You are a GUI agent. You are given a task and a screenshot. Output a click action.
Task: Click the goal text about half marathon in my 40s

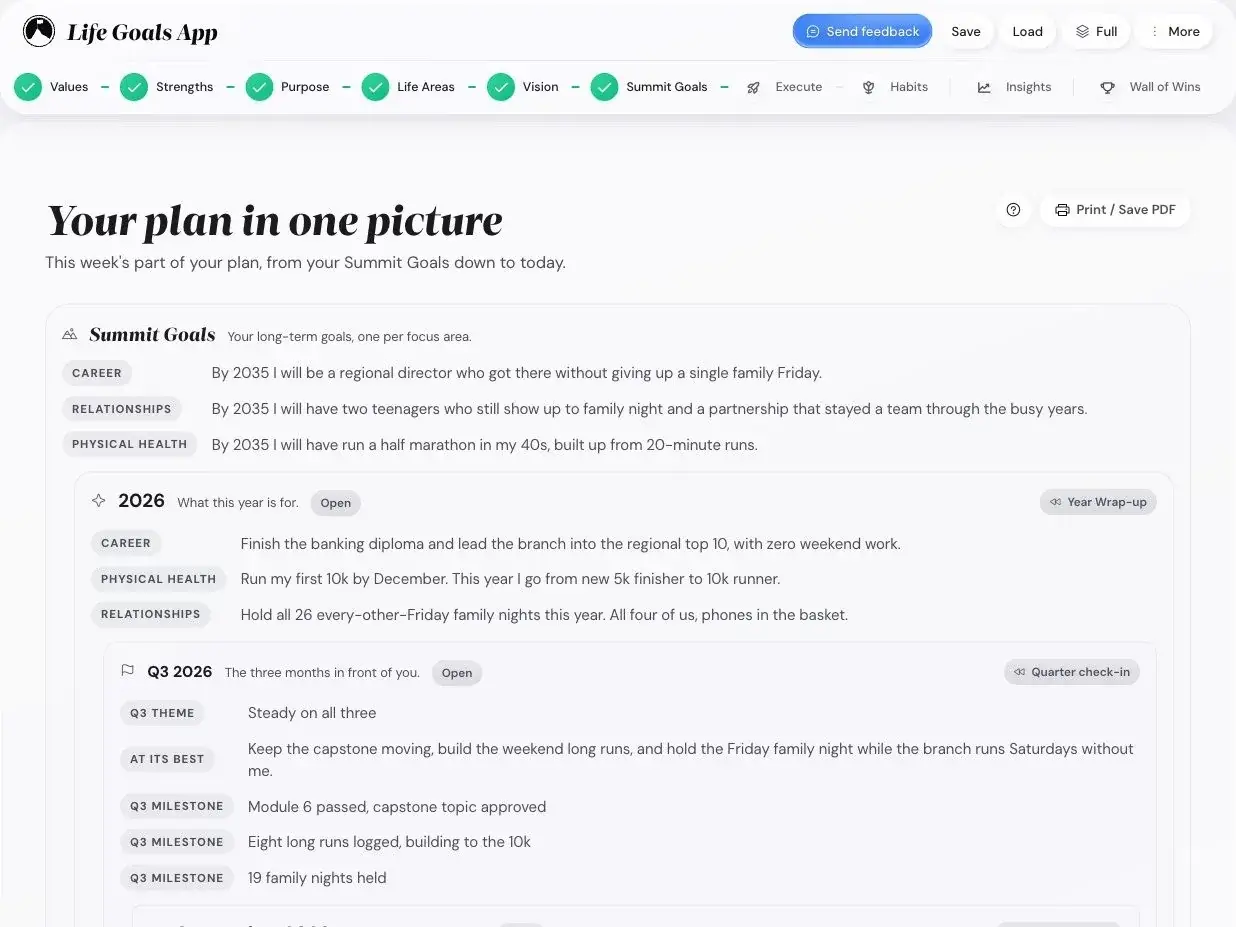(x=485, y=445)
